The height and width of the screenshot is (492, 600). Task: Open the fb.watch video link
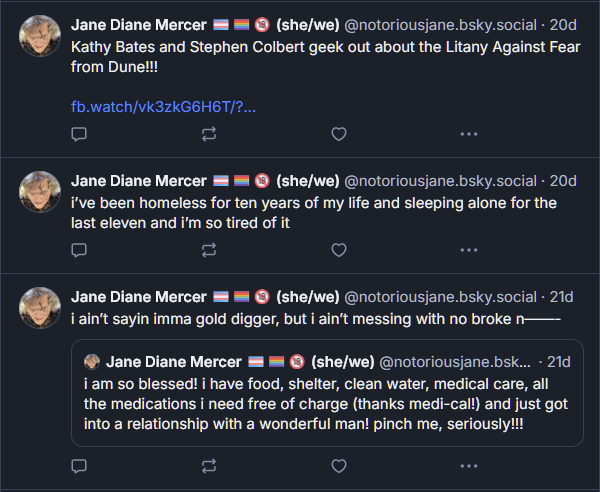(x=163, y=107)
